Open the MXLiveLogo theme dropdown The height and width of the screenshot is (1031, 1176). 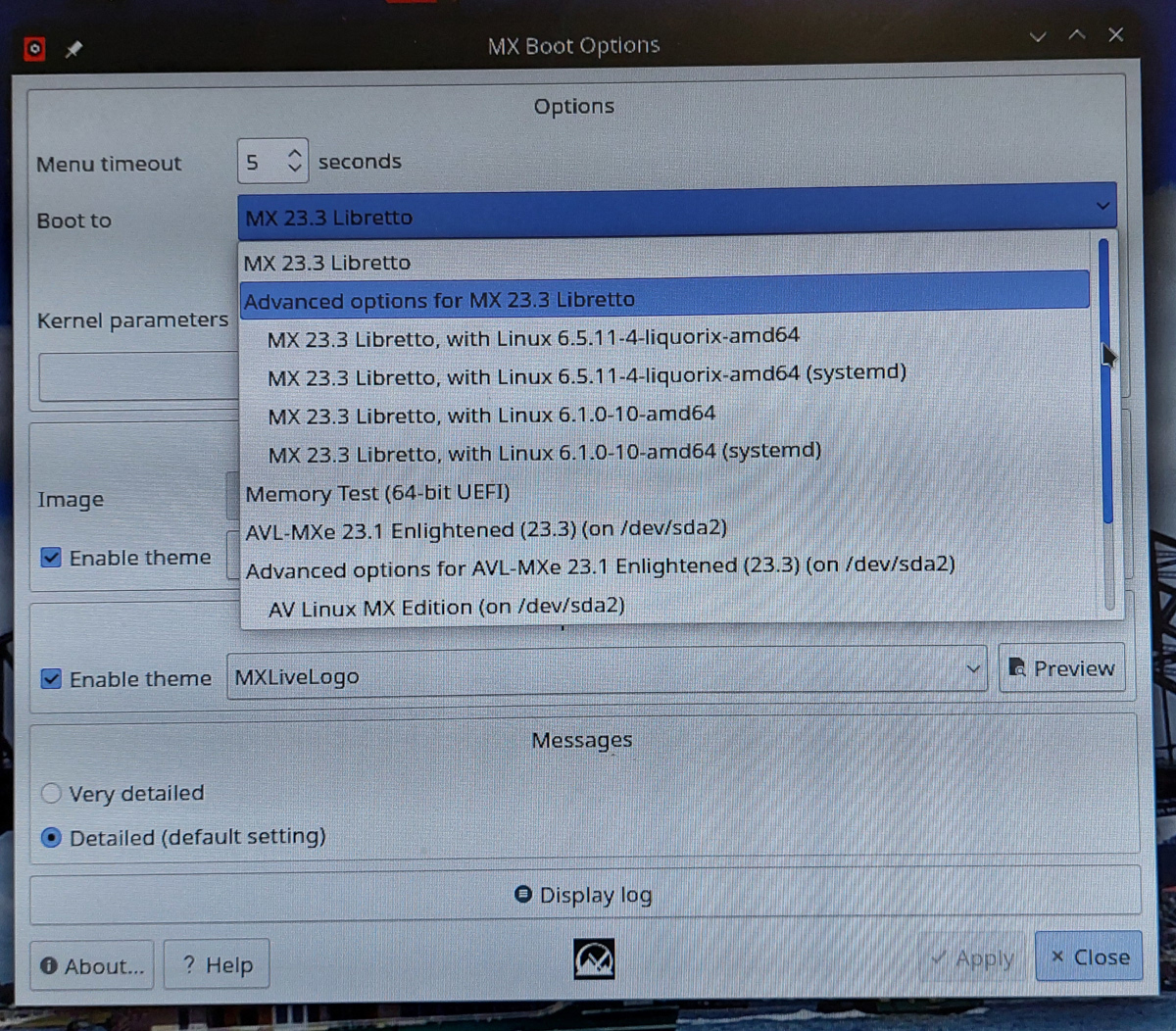607,674
